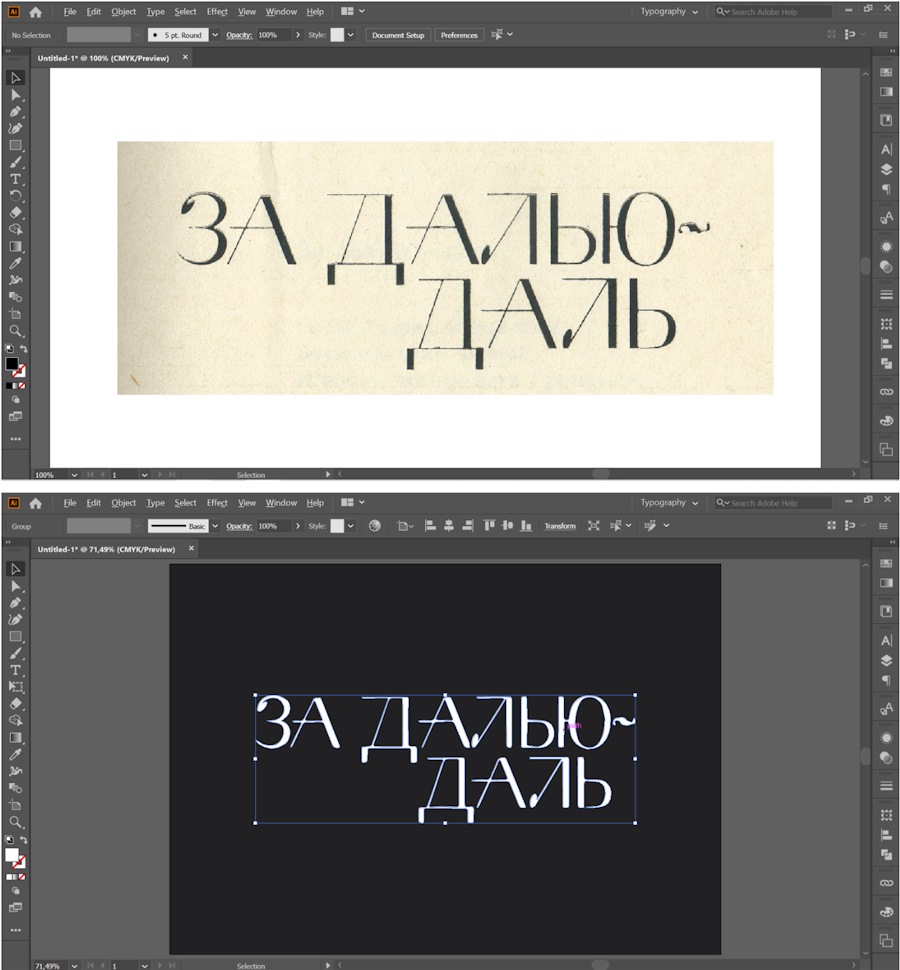This screenshot has width=900, height=970.
Task: Open the Transform panel link
Action: [559, 526]
